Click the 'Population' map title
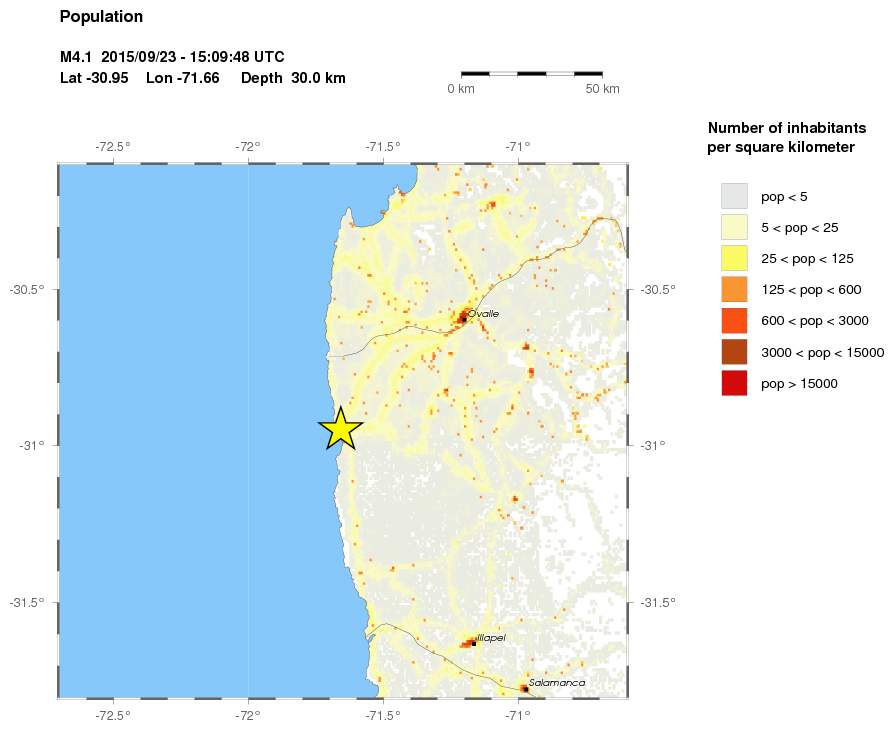This screenshot has width=894, height=730. pyautogui.click(x=101, y=17)
